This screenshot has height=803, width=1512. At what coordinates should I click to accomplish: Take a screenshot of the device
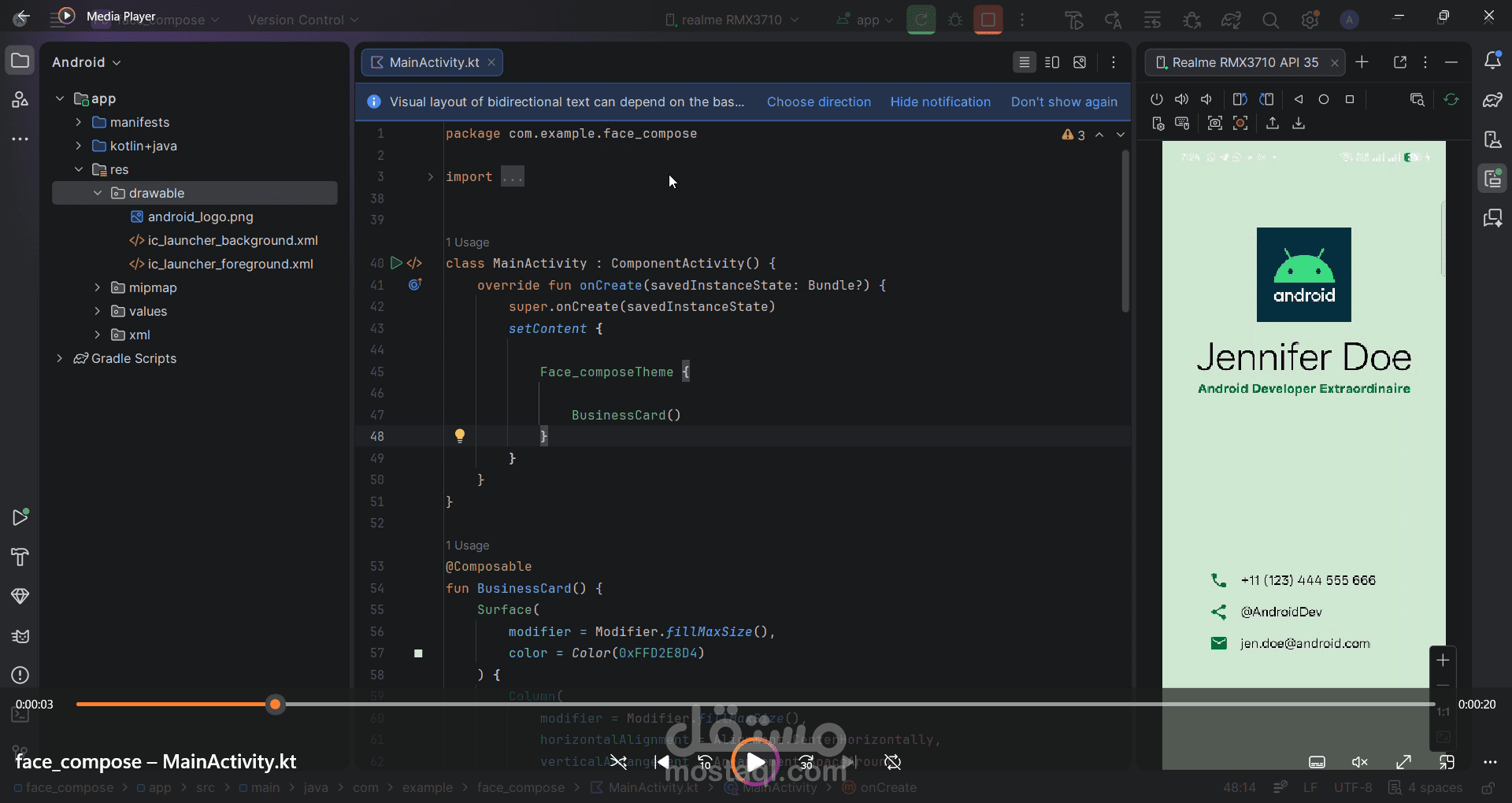point(1215,123)
